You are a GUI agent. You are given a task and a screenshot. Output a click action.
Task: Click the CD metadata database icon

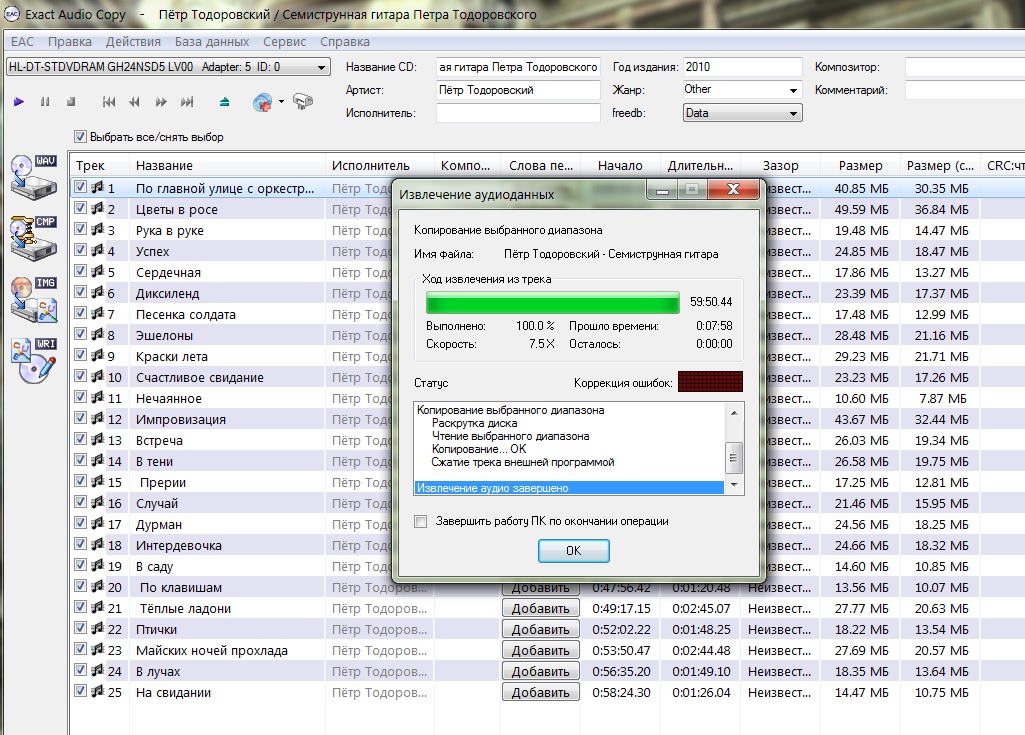coord(263,102)
